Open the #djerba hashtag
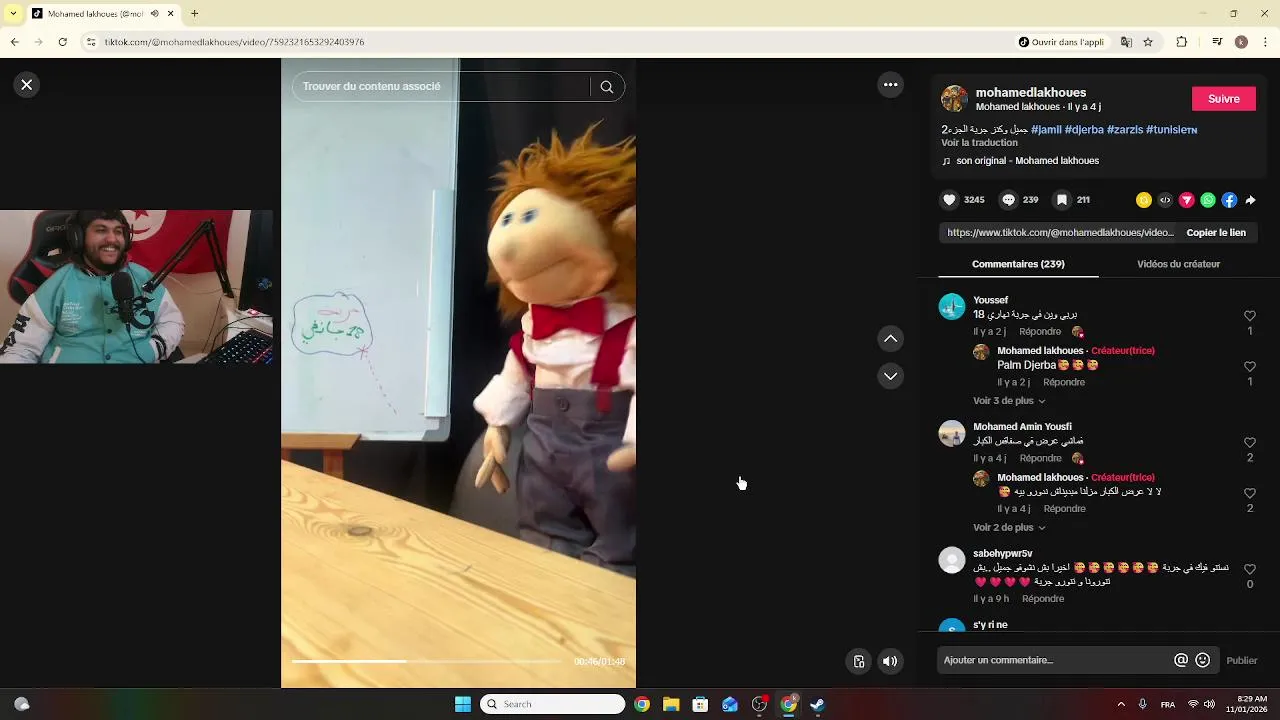 1084,129
